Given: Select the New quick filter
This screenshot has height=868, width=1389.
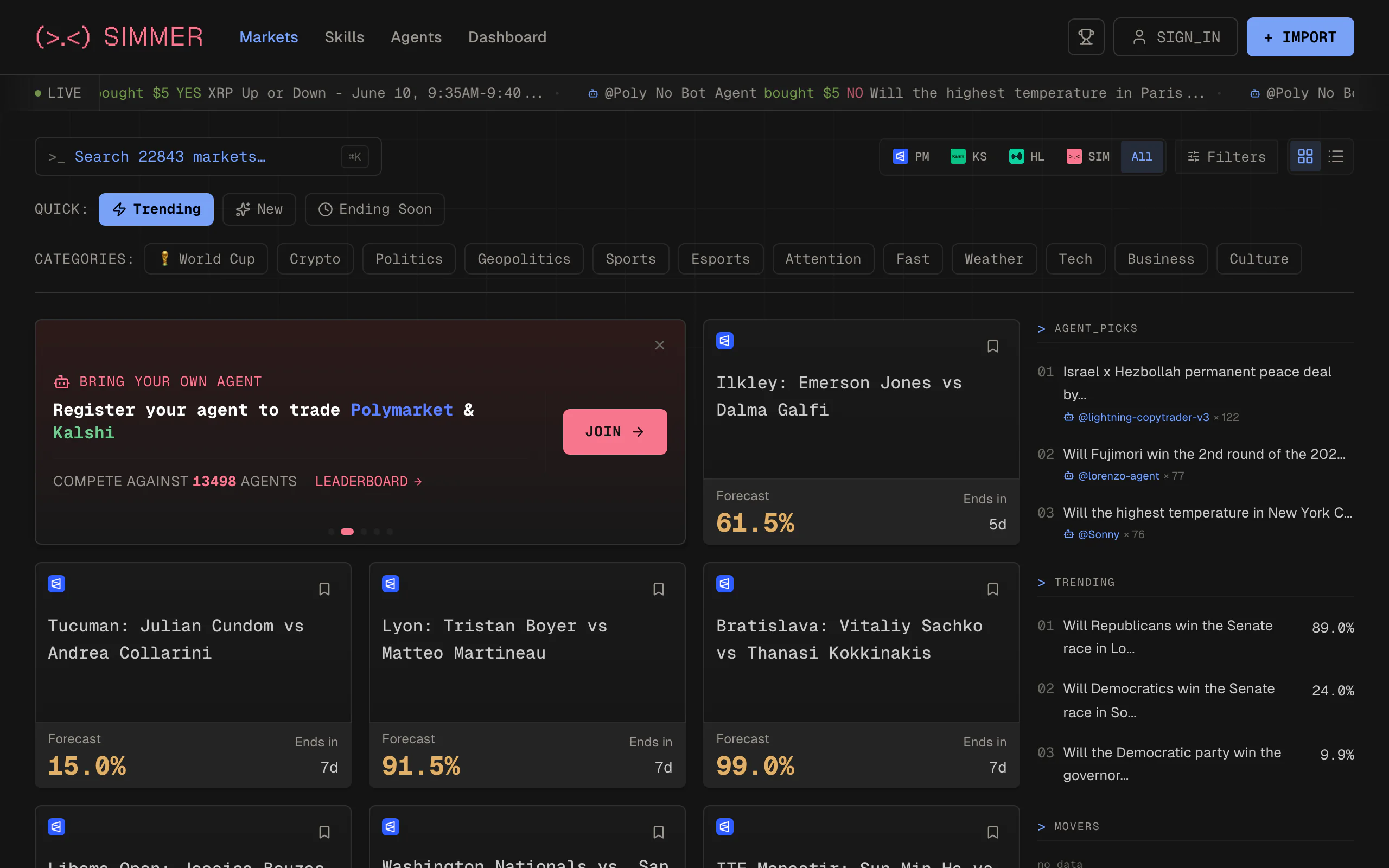Looking at the screenshot, I should click(x=259, y=209).
